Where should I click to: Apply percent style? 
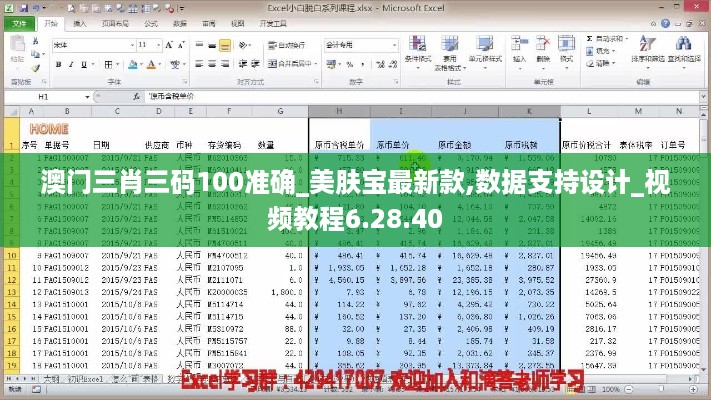pos(350,64)
